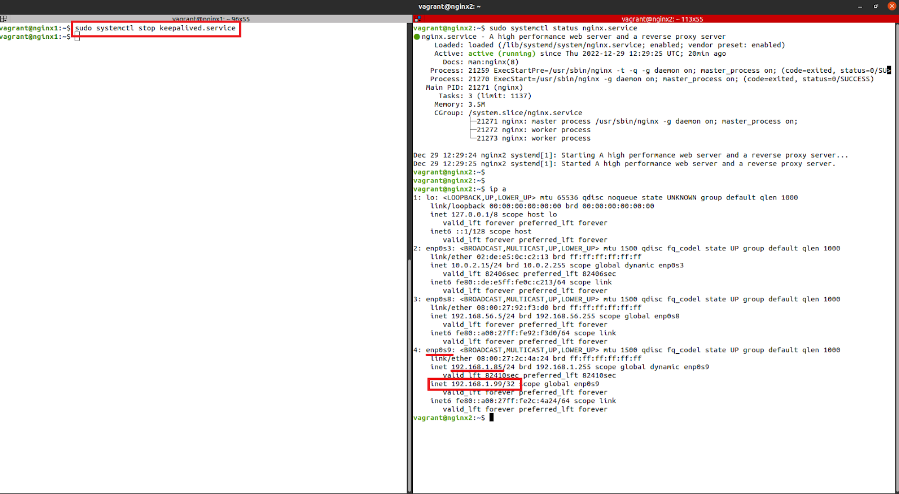
Task: Click the main window title vagrant@nginx2
Action: [449, 7]
